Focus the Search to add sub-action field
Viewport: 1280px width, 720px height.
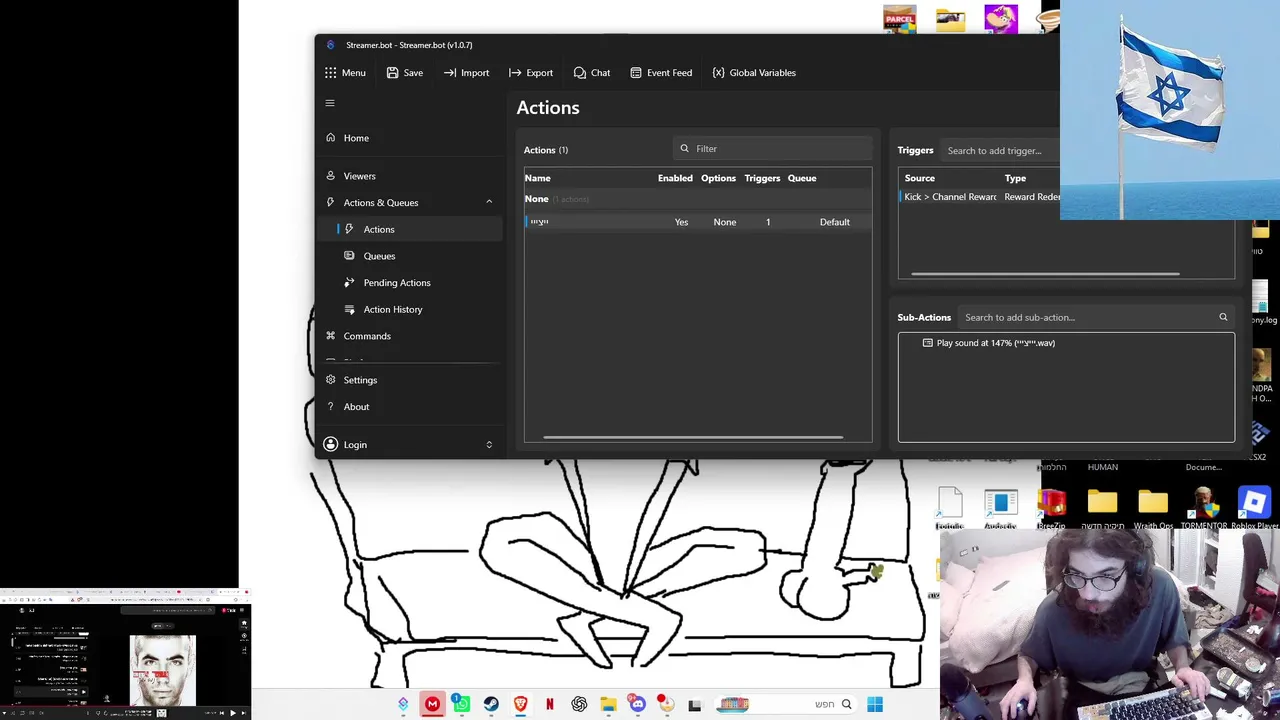1095,317
